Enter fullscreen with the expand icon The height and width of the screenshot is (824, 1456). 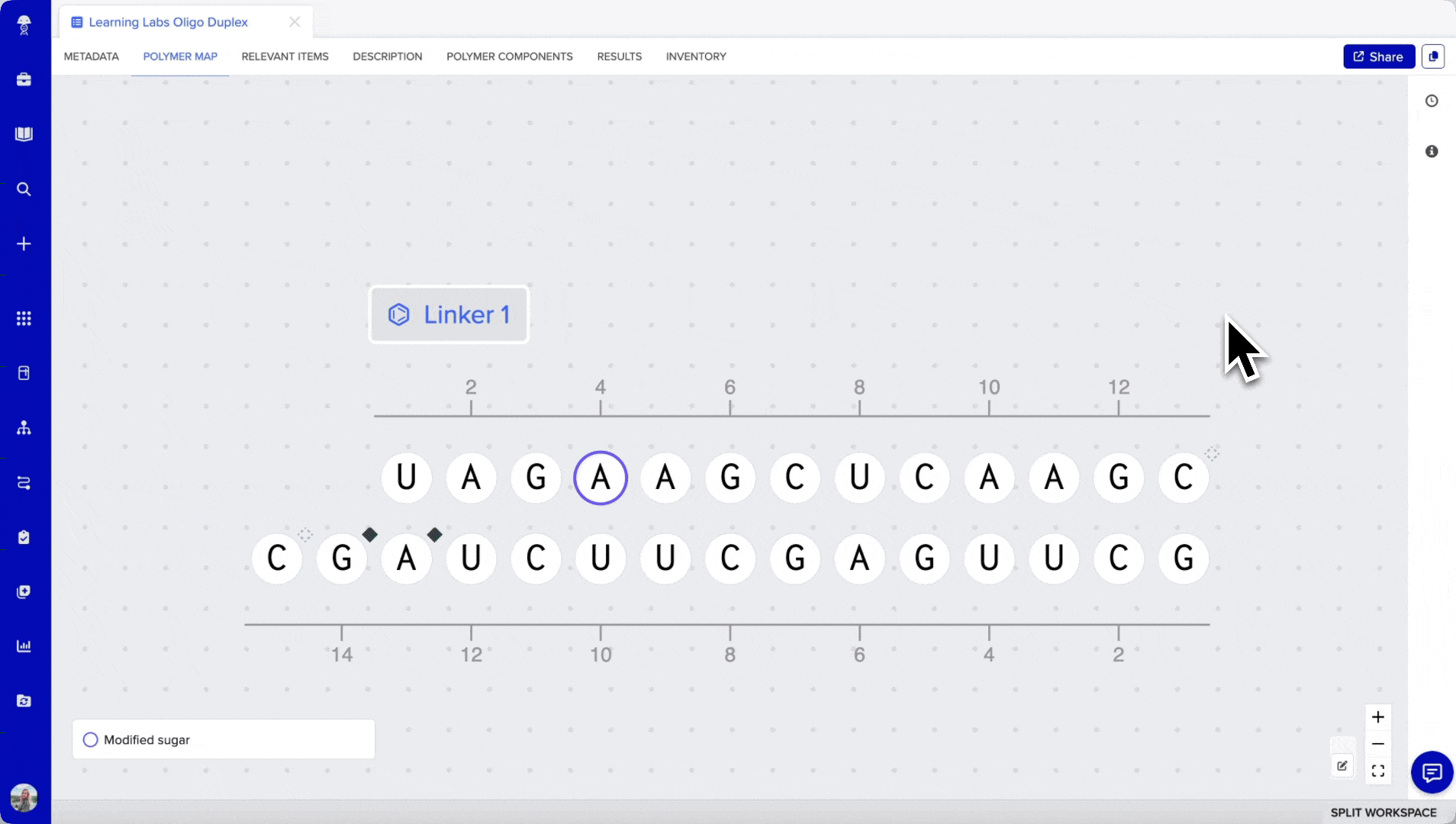(x=1379, y=771)
